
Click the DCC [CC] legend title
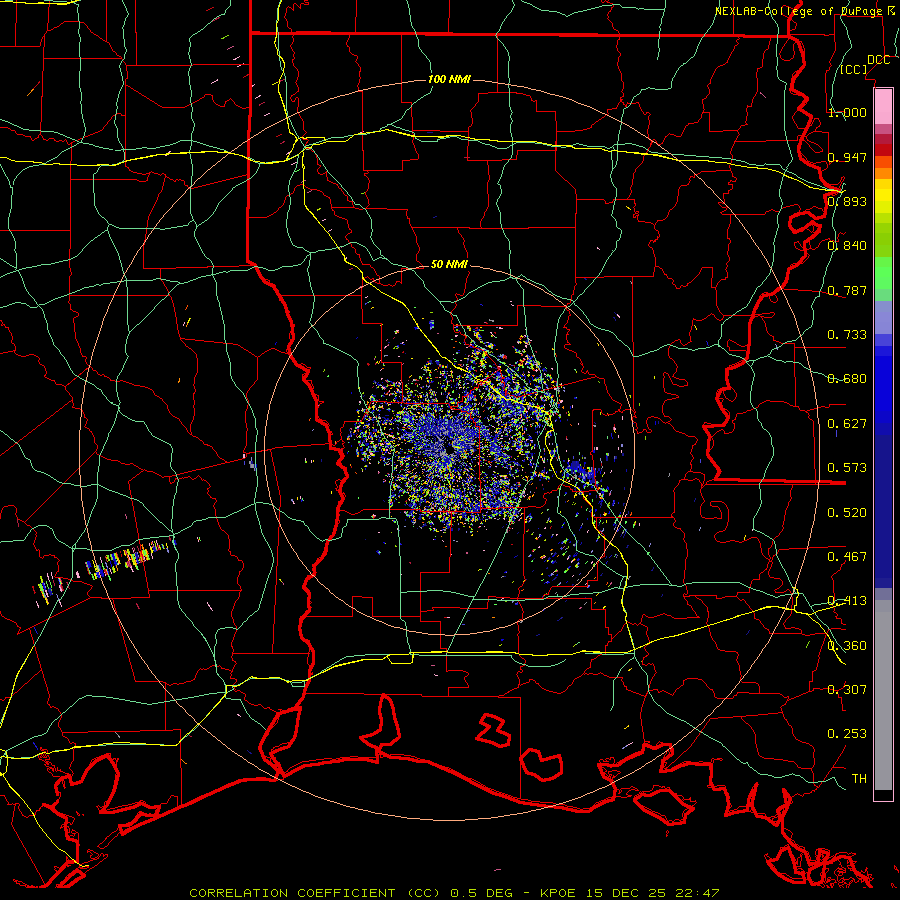coord(865,64)
